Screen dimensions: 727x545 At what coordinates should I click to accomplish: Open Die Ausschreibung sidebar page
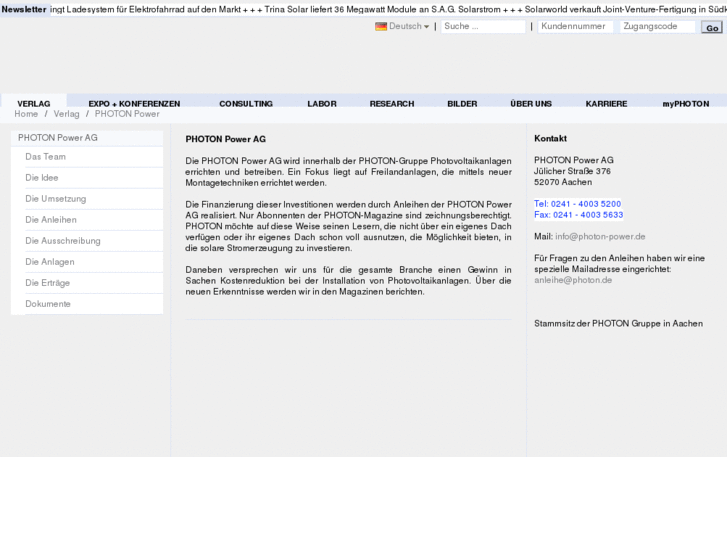[x=94, y=241]
